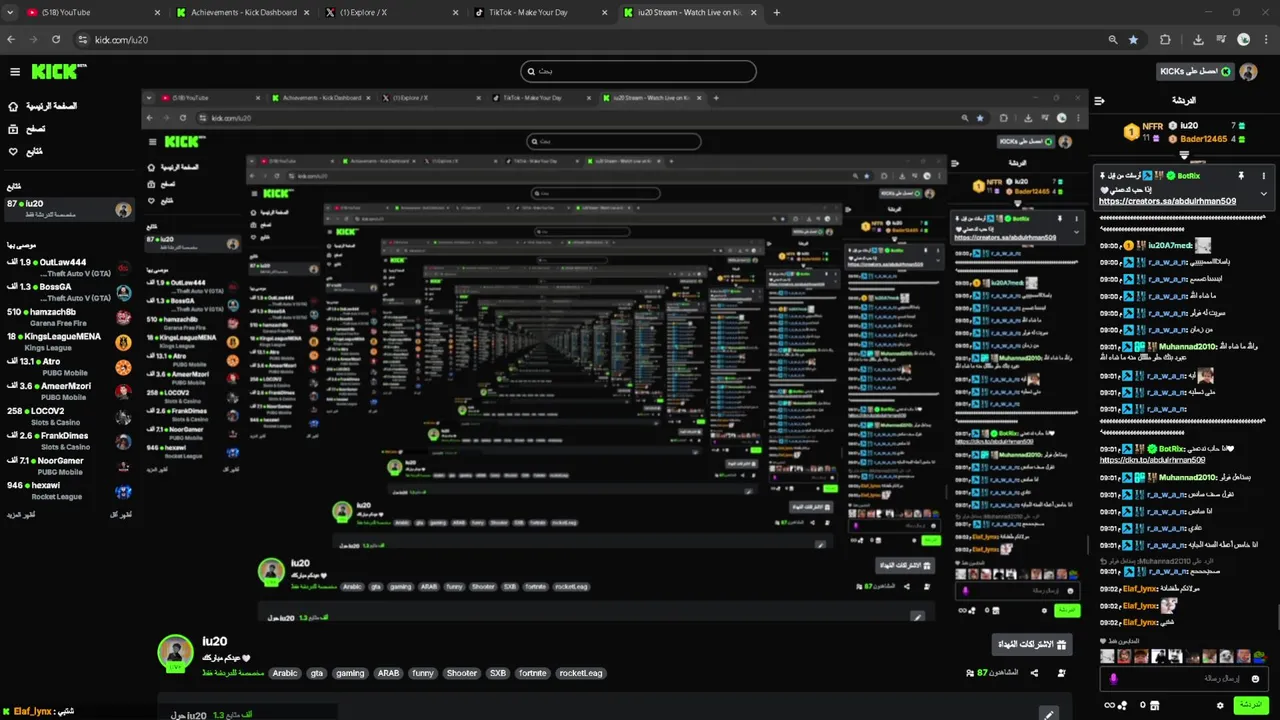Switch to Achievements - Kick Dashboard tab
The height and width of the screenshot is (720, 1280).
point(243,12)
